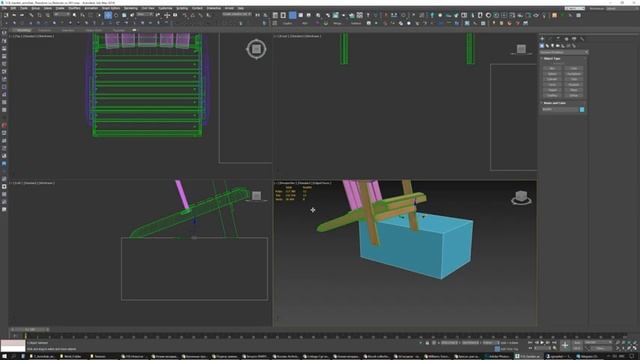This screenshot has width=640, height=360.
Task: Switch to the Freeform ribbon tab
Action: (44, 30)
